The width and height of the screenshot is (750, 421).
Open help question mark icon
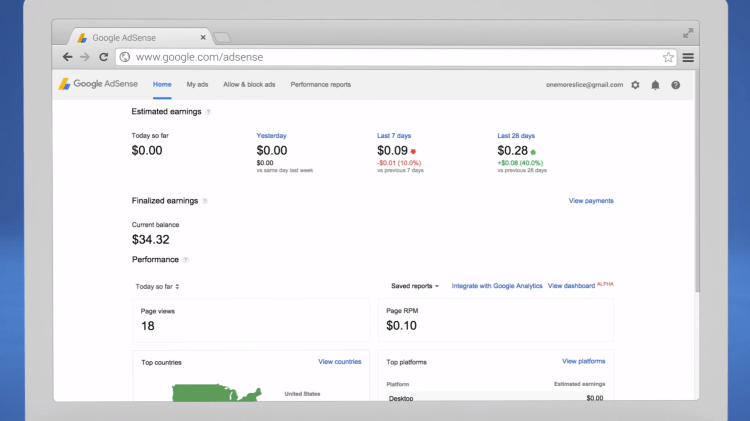pos(675,85)
